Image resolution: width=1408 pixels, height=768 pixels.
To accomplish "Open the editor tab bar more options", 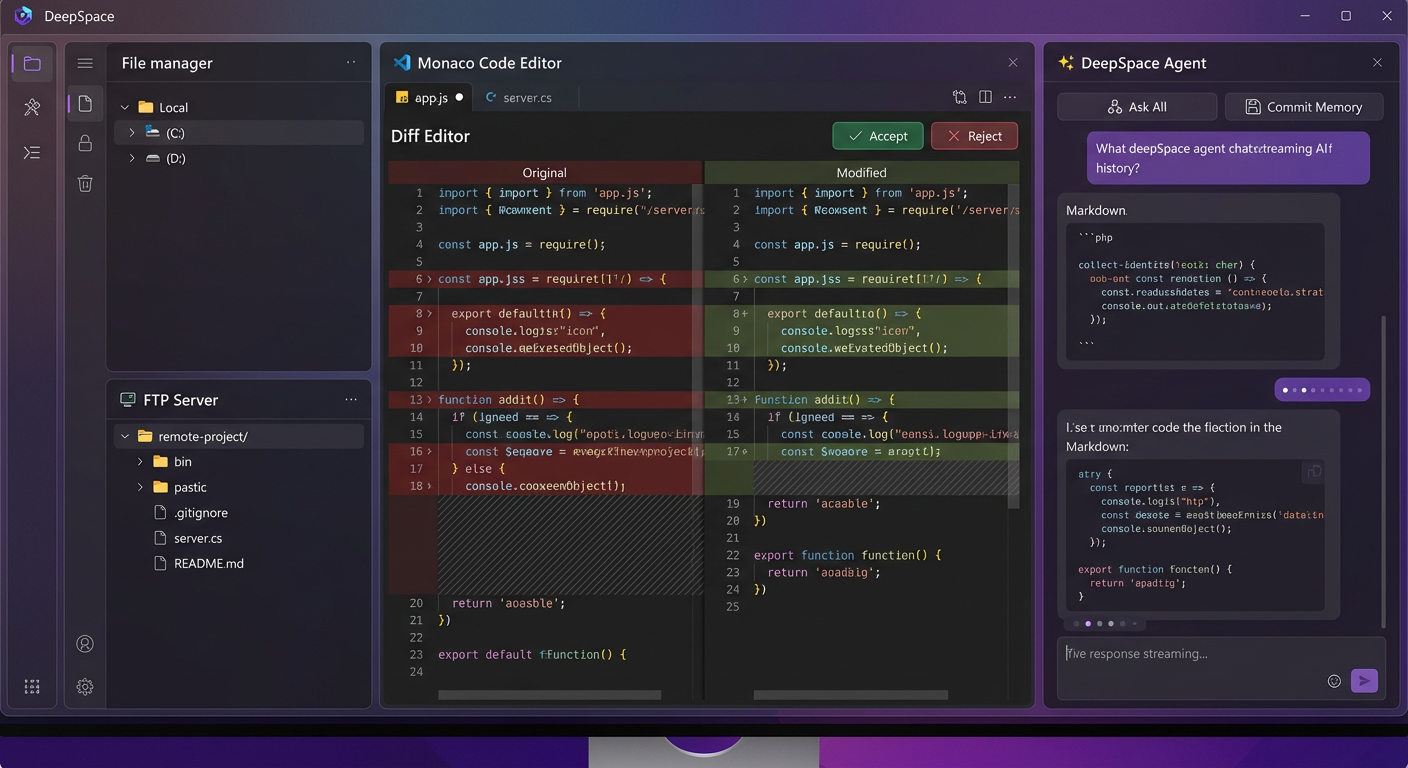I will tap(1010, 97).
